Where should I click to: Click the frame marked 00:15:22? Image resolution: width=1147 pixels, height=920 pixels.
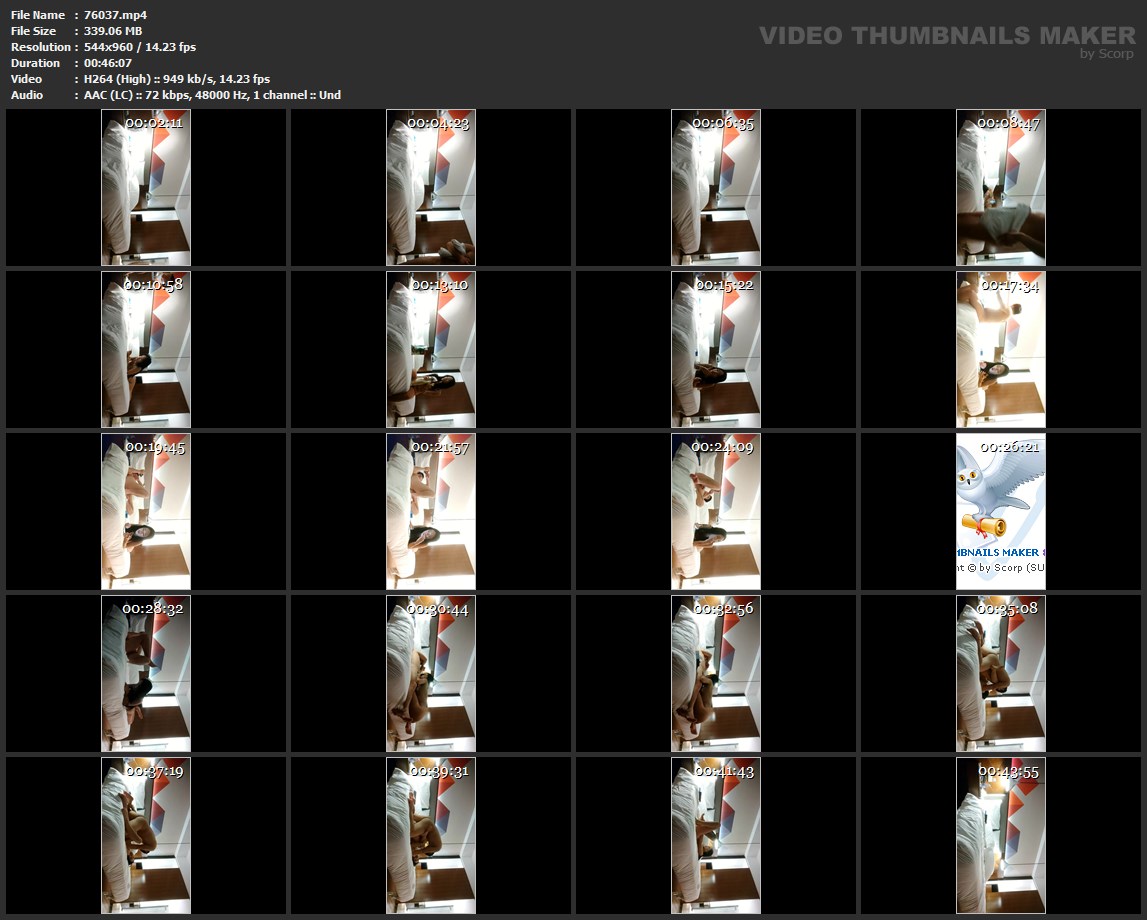[716, 349]
